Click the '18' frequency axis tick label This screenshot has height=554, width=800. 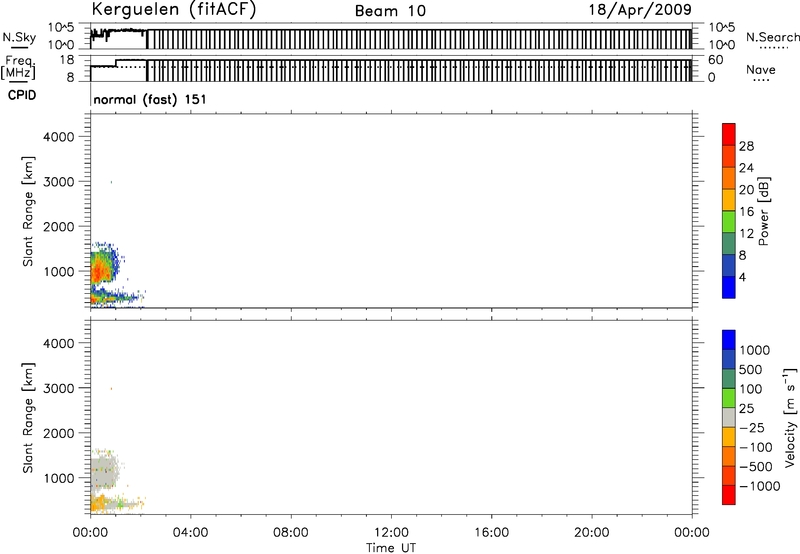pos(67,60)
